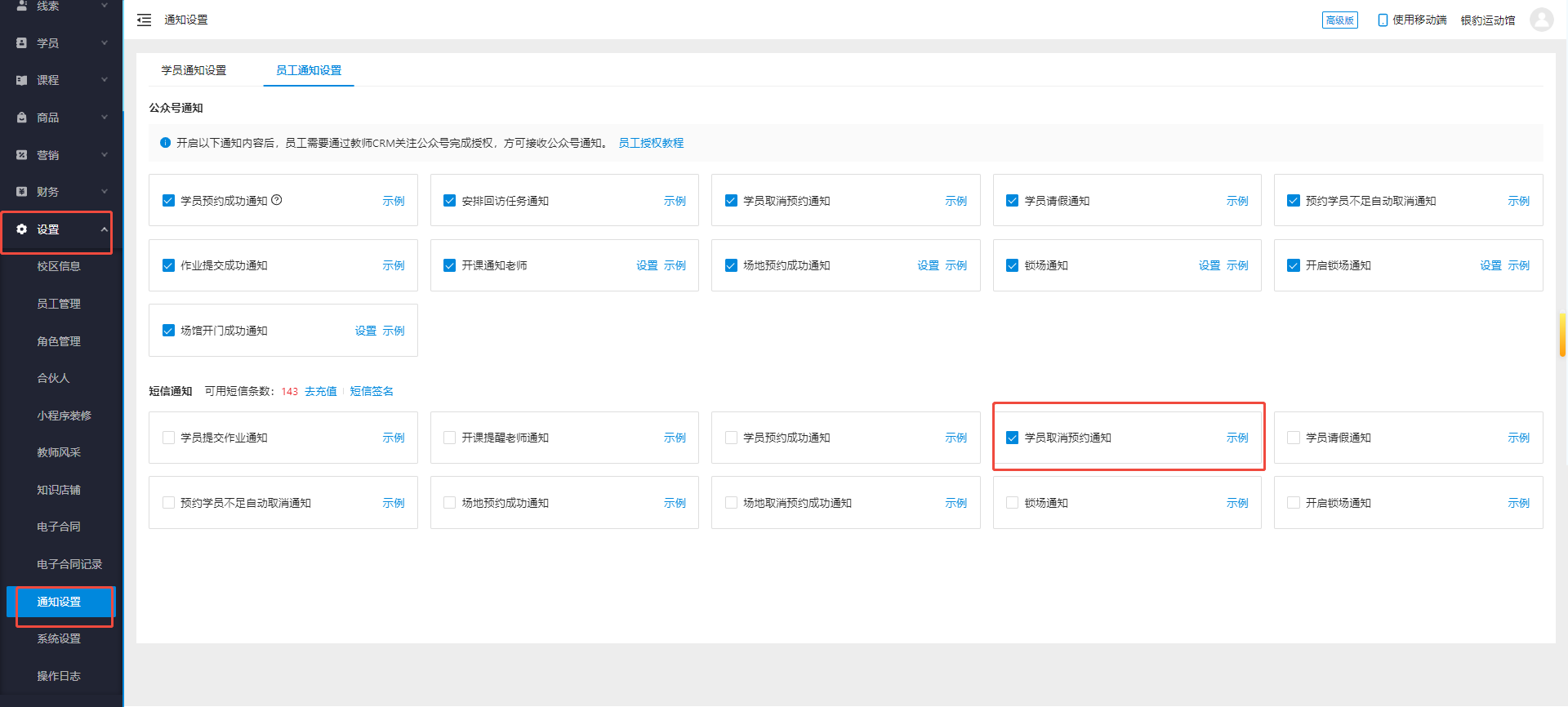
Task: Click the 143 available SMS count
Action: pos(290,391)
